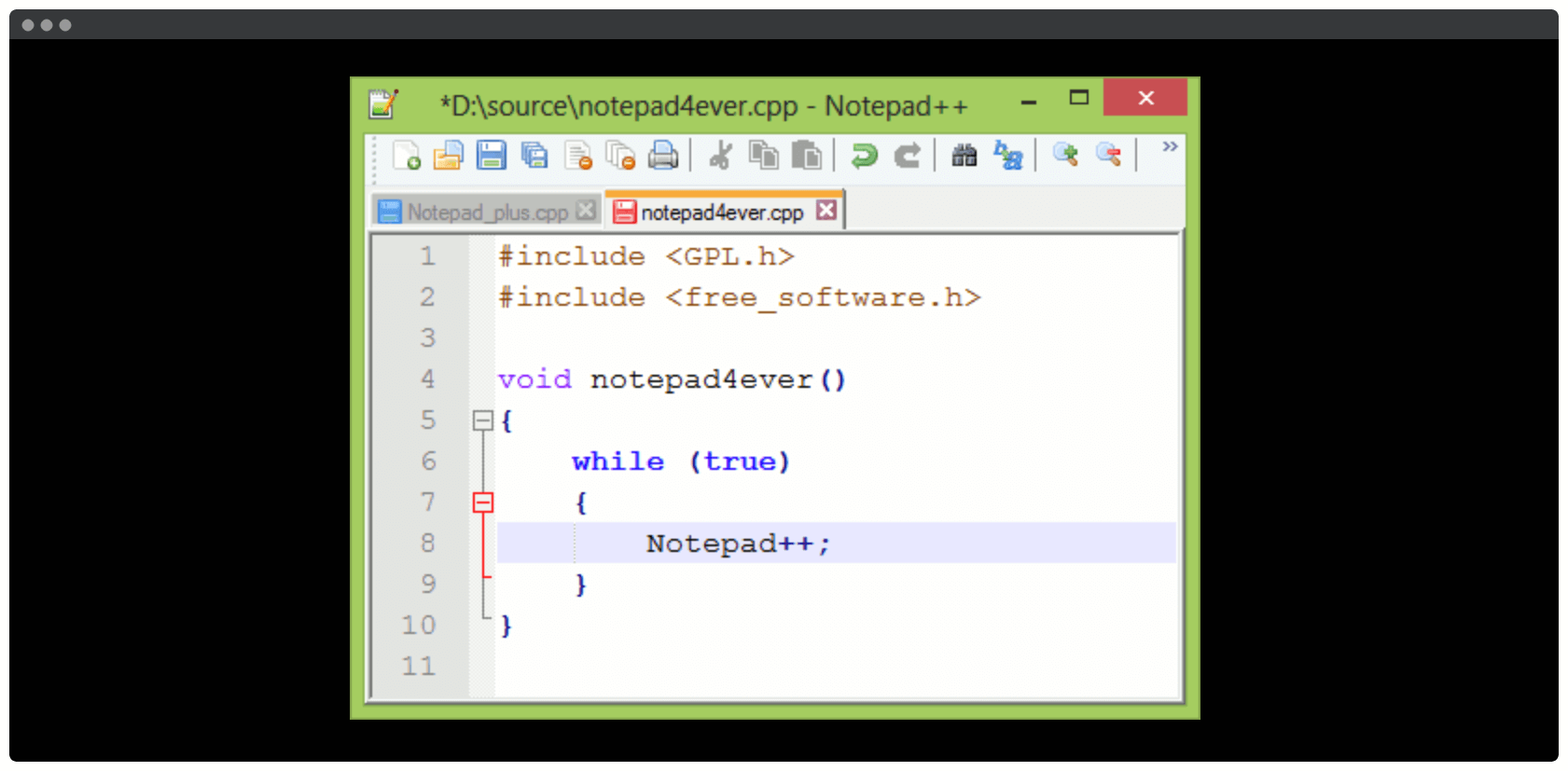
Task: Click the '(true)' condition text
Action: [740, 461]
